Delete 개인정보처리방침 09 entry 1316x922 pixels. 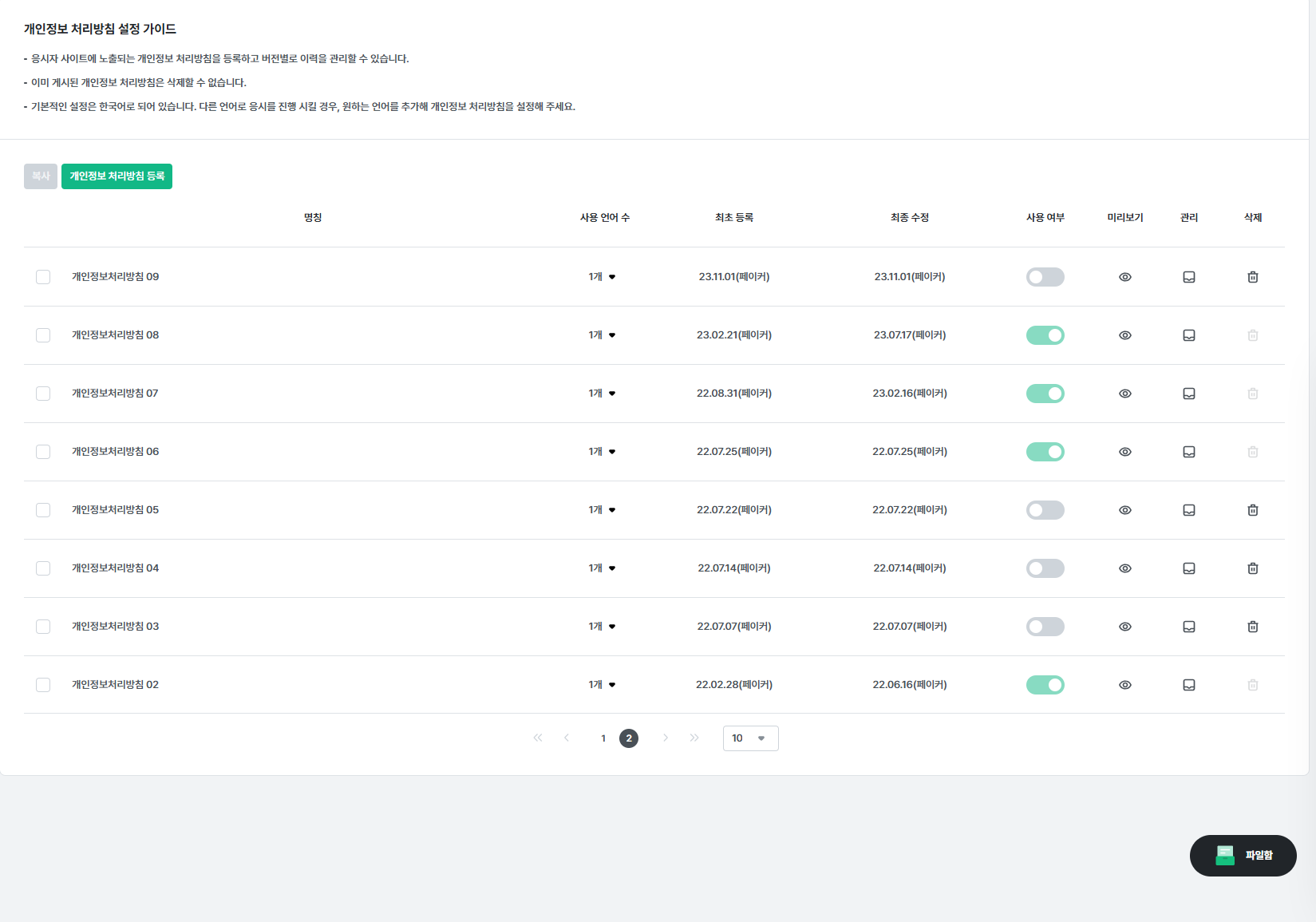coord(1252,277)
